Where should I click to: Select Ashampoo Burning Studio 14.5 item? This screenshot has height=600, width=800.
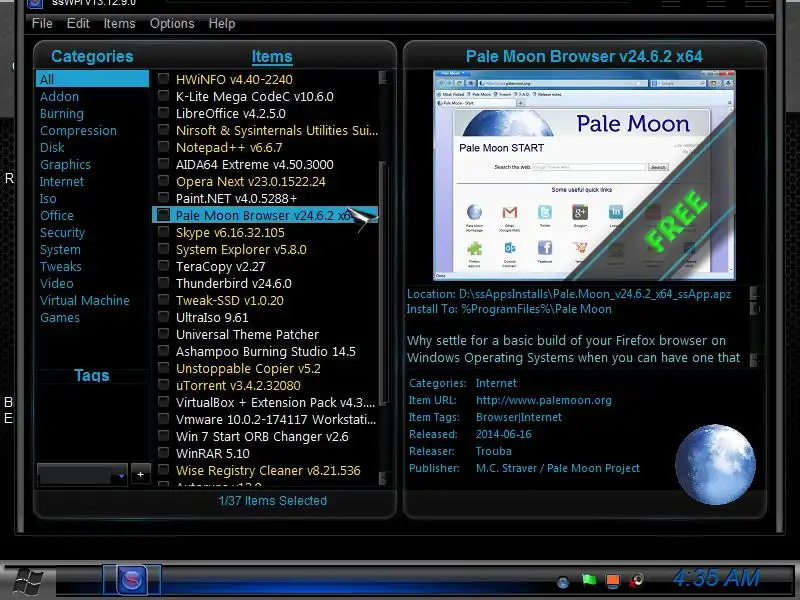[x=266, y=352]
